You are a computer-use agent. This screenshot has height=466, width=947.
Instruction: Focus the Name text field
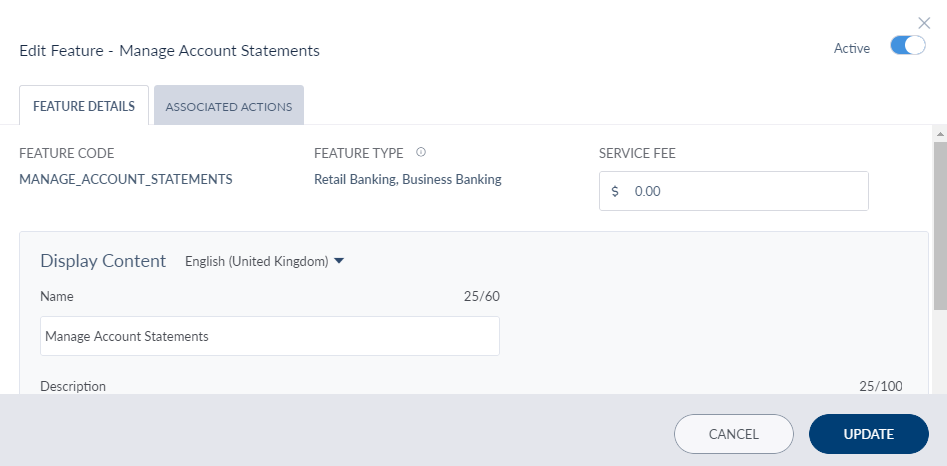point(270,336)
